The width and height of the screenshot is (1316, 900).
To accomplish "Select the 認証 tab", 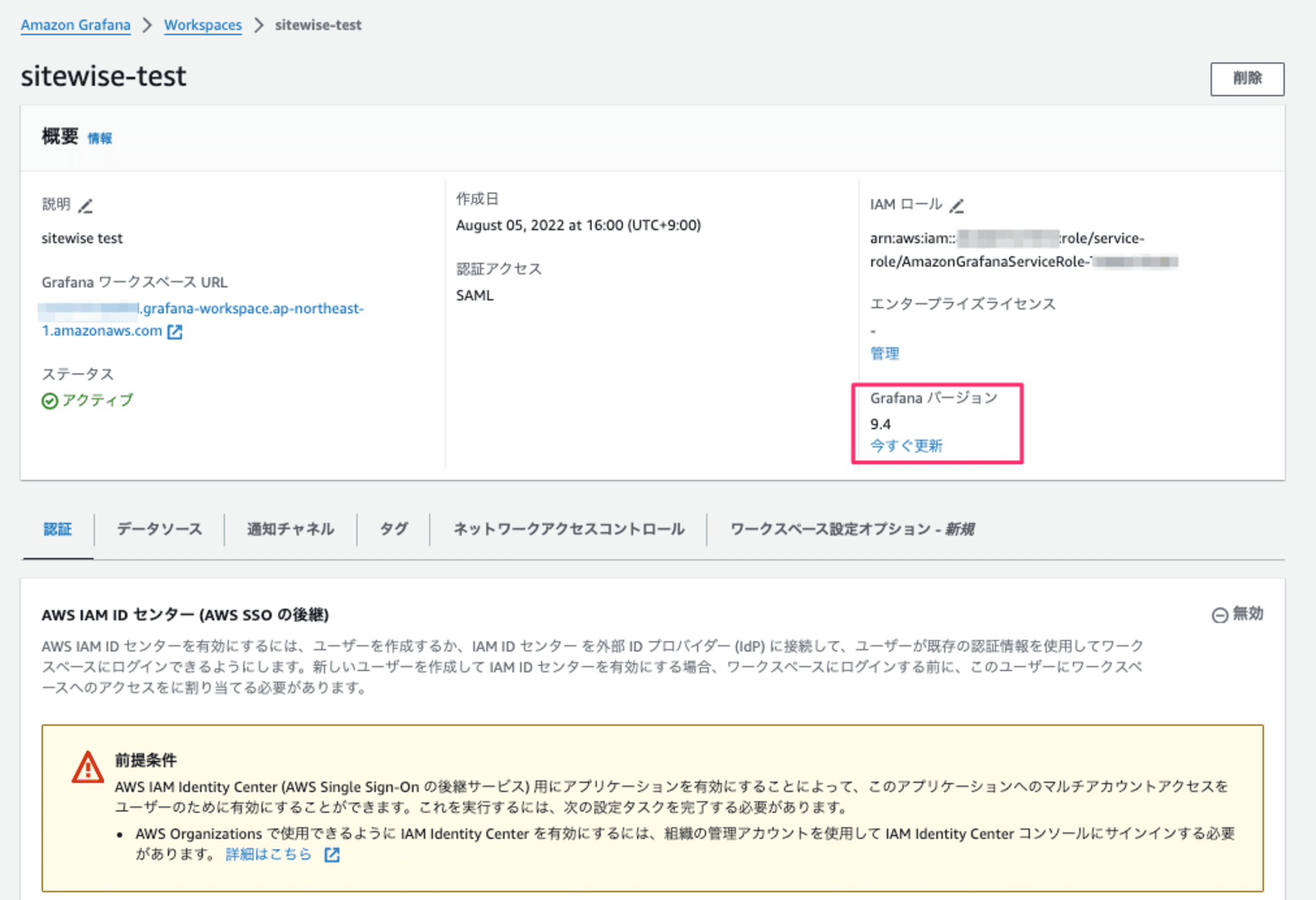I will 58,529.
